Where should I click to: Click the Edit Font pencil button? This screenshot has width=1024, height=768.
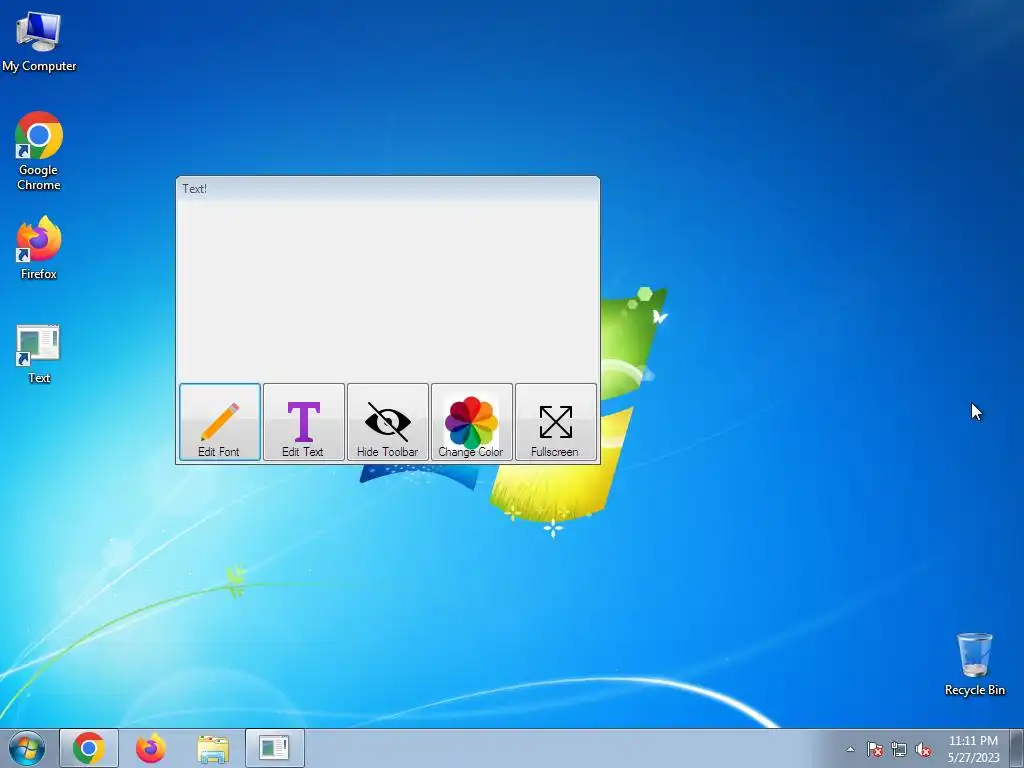[x=220, y=422]
